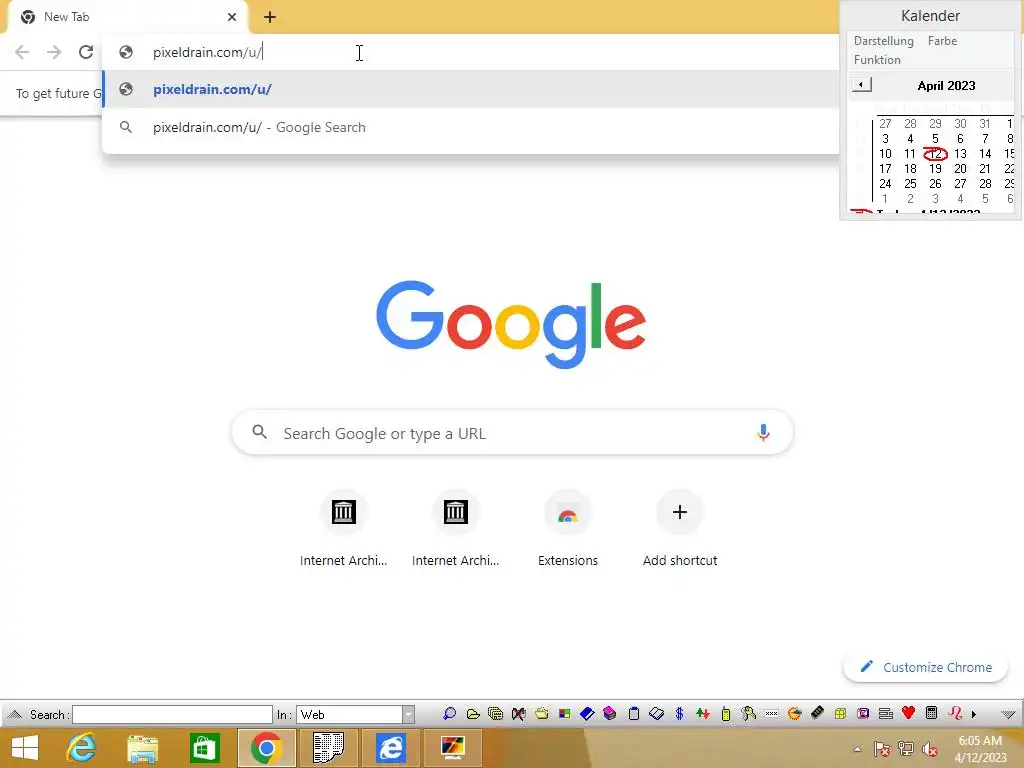The height and width of the screenshot is (768, 1024).
Task: Click the magnifier search icon in bottom toolbar
Action: [449, 714]
